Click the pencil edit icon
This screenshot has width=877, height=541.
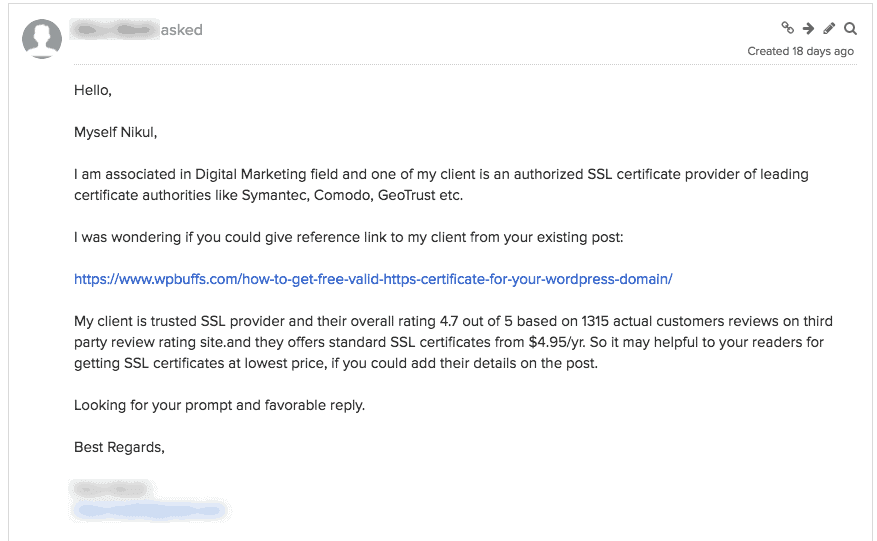(x=829, y=28)
